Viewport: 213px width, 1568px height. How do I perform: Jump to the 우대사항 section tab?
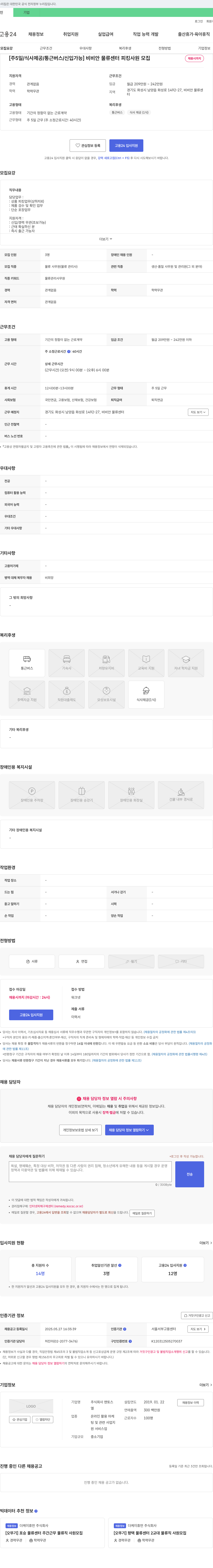click(85, 48)
